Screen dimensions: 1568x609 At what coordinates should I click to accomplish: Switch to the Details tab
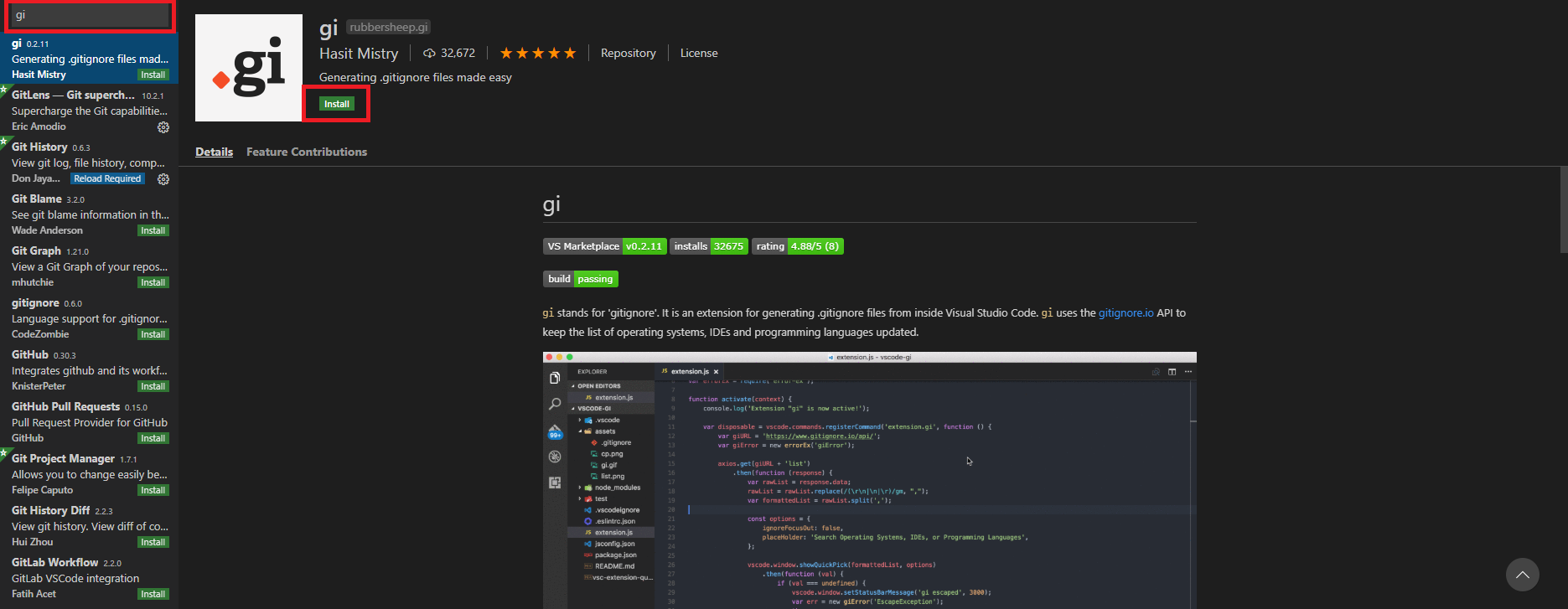coord(215,152)
